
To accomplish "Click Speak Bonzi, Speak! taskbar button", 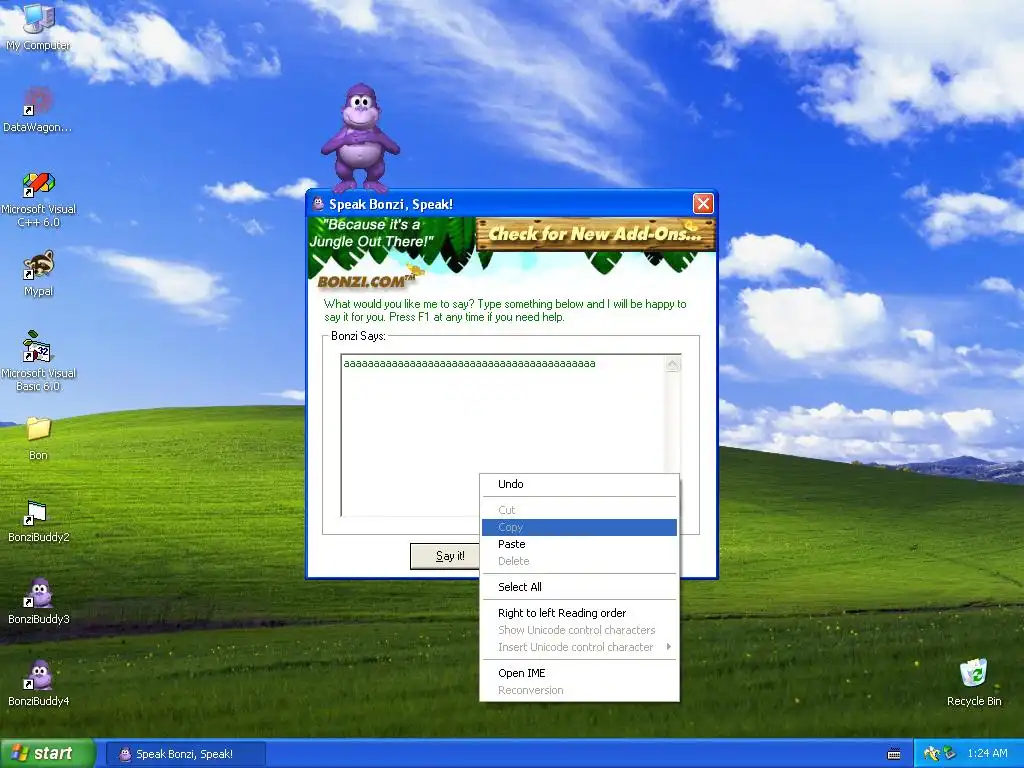I will [185, 754].
